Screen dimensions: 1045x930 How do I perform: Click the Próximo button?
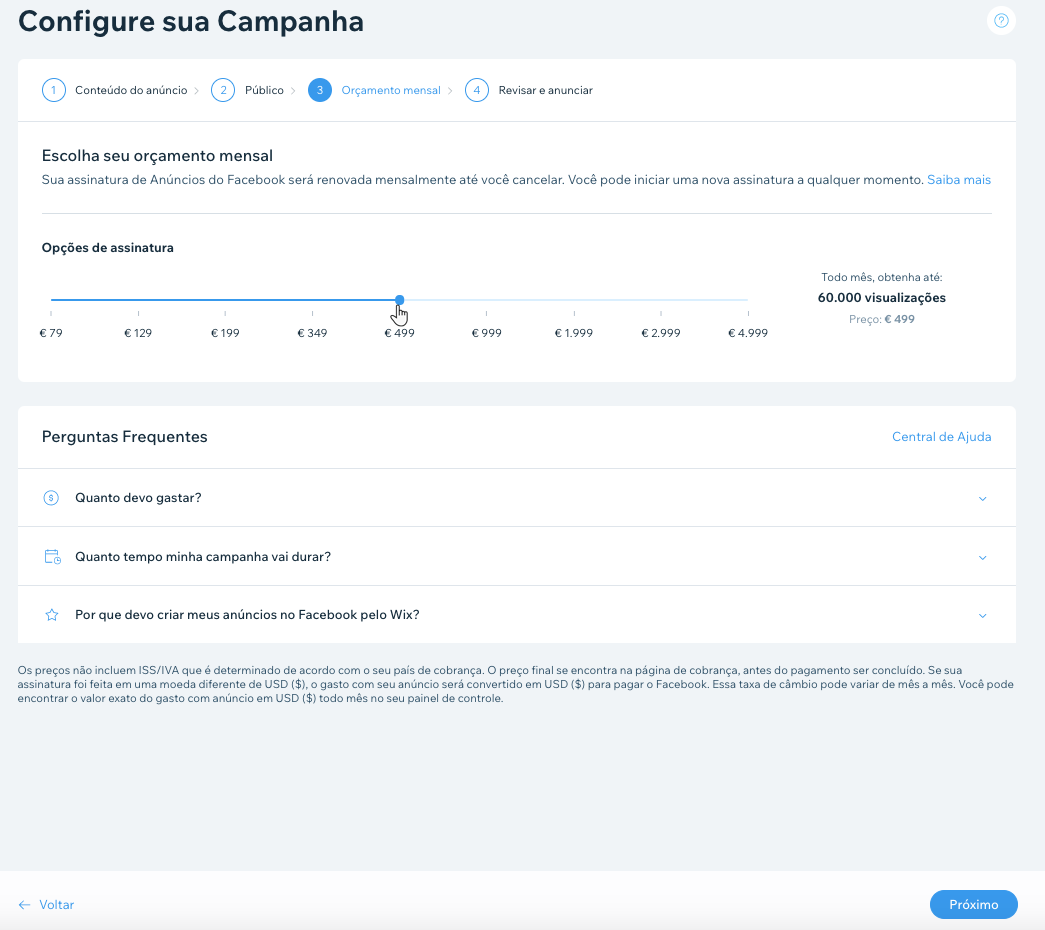tap(974, 905)
